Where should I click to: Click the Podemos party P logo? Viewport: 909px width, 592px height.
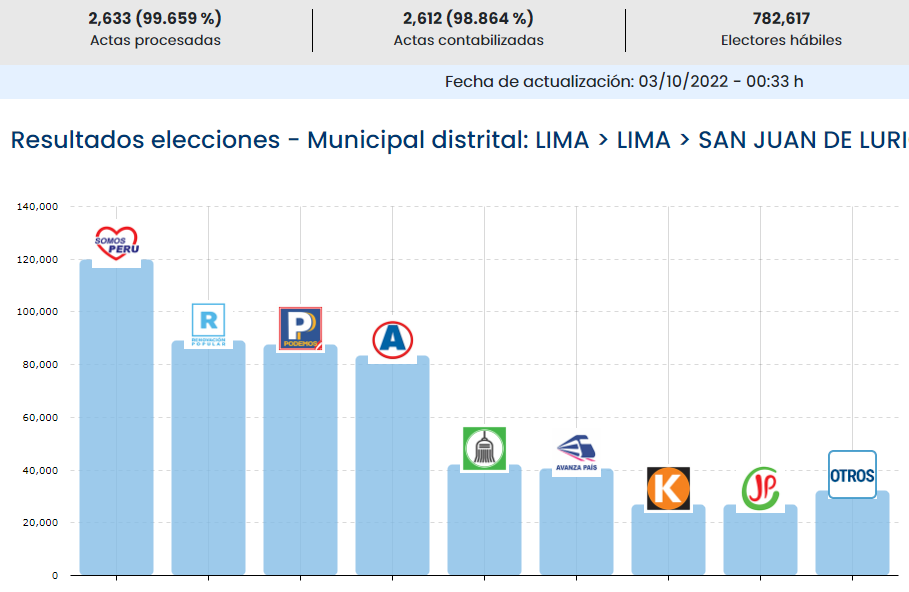pos(300,329)
